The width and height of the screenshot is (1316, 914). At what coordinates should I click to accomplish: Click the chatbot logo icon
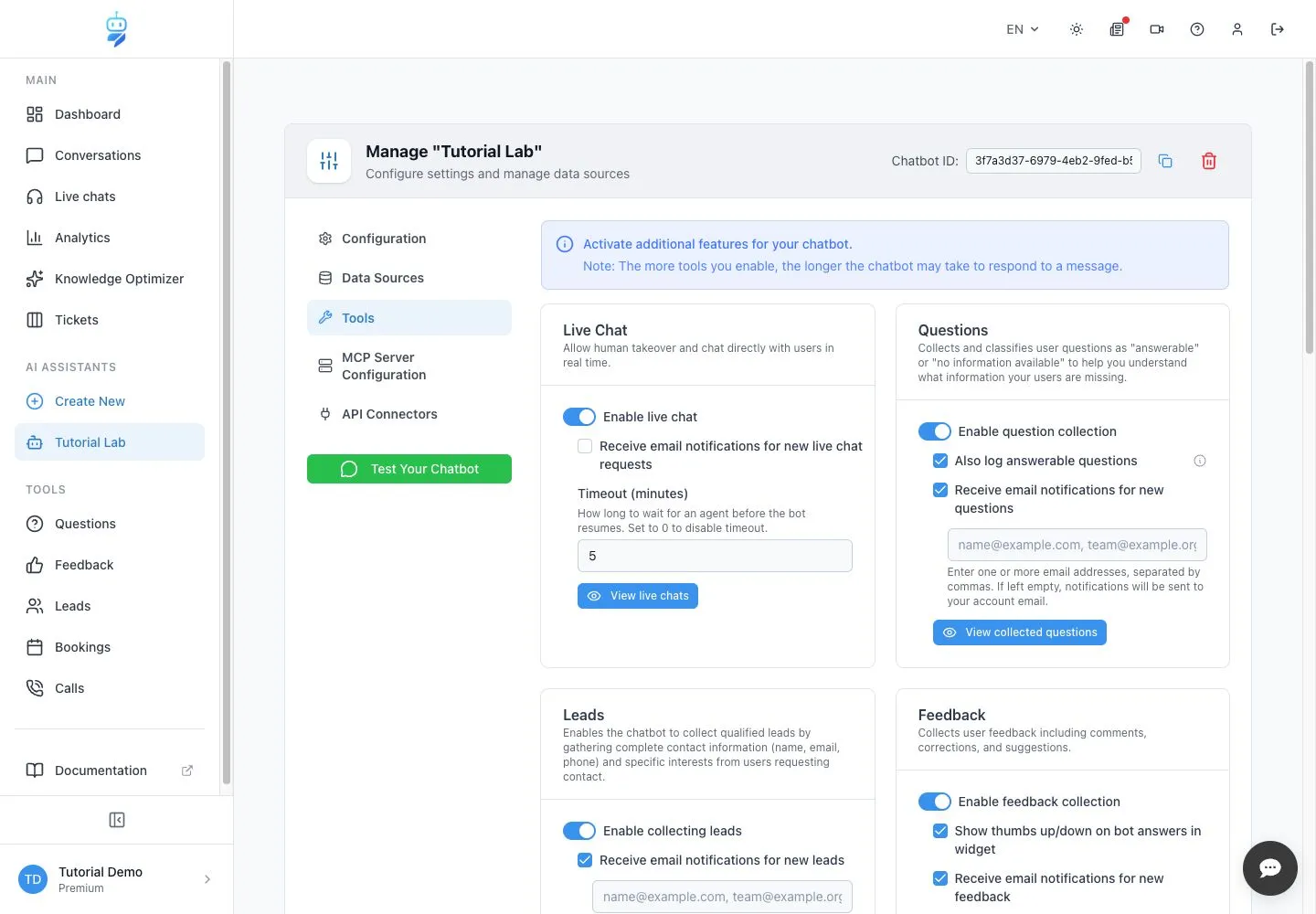[x=116, y=29]
